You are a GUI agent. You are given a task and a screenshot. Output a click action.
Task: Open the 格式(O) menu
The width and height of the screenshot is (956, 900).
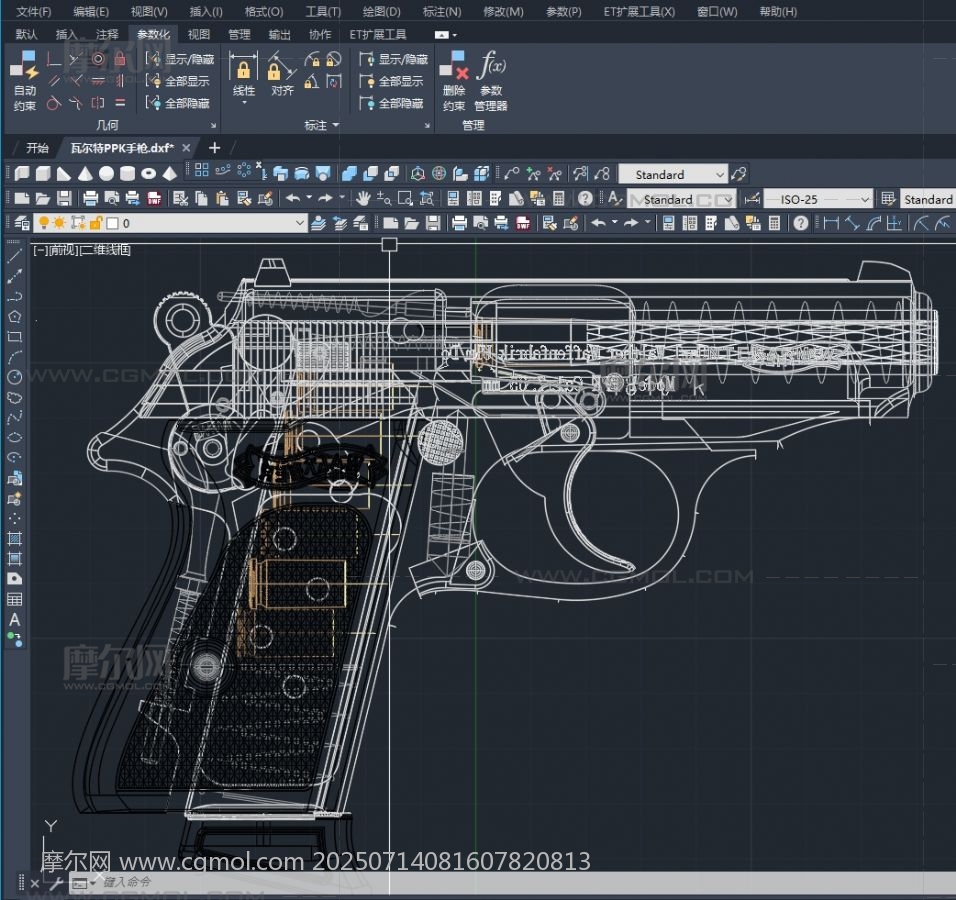click(x=263, y=12)
